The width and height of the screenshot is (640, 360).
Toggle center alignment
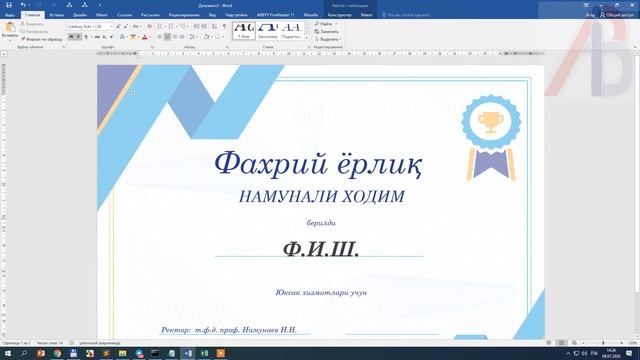click(x=167, y=37)
